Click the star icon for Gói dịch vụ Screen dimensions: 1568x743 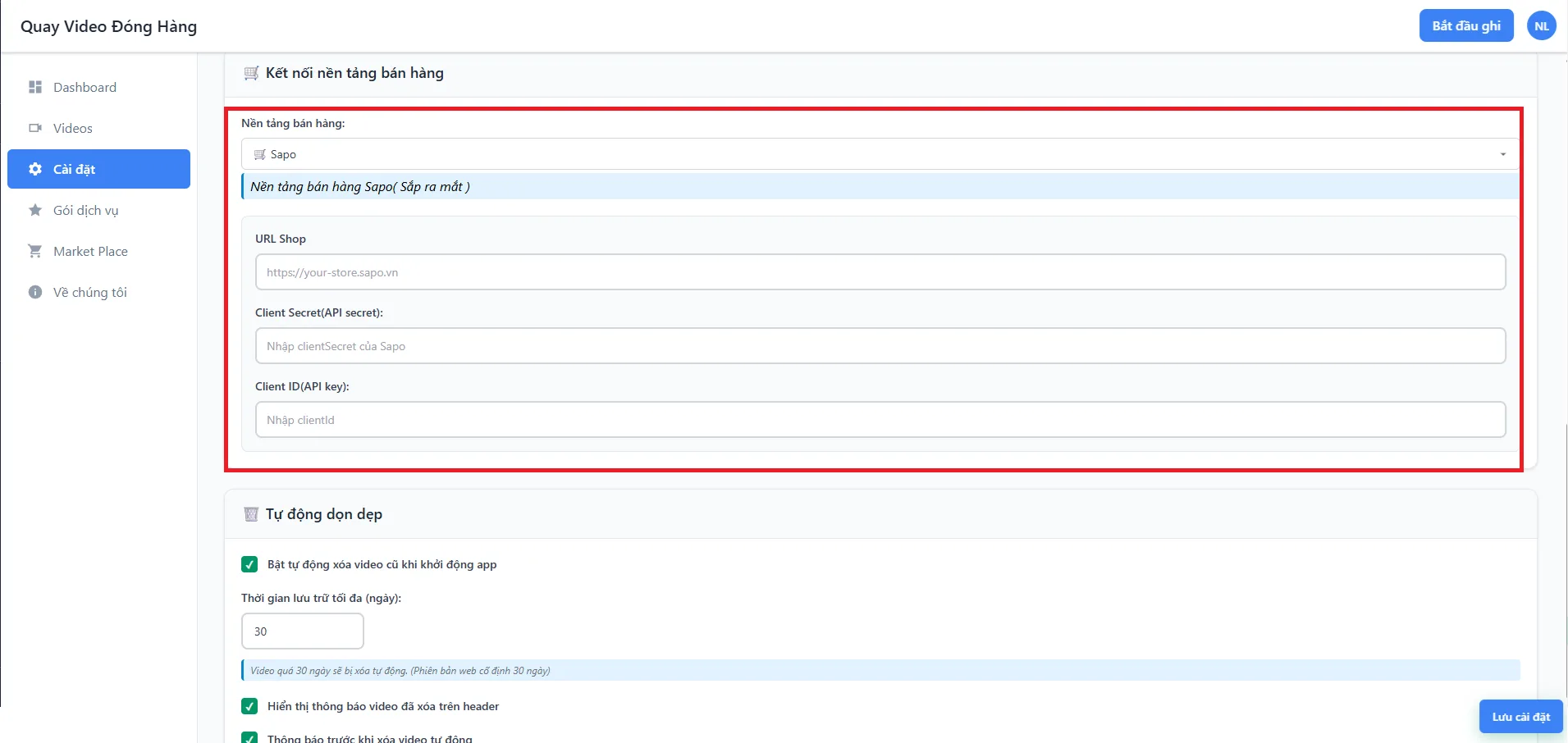pyautogui.click(x=35, y=210)
